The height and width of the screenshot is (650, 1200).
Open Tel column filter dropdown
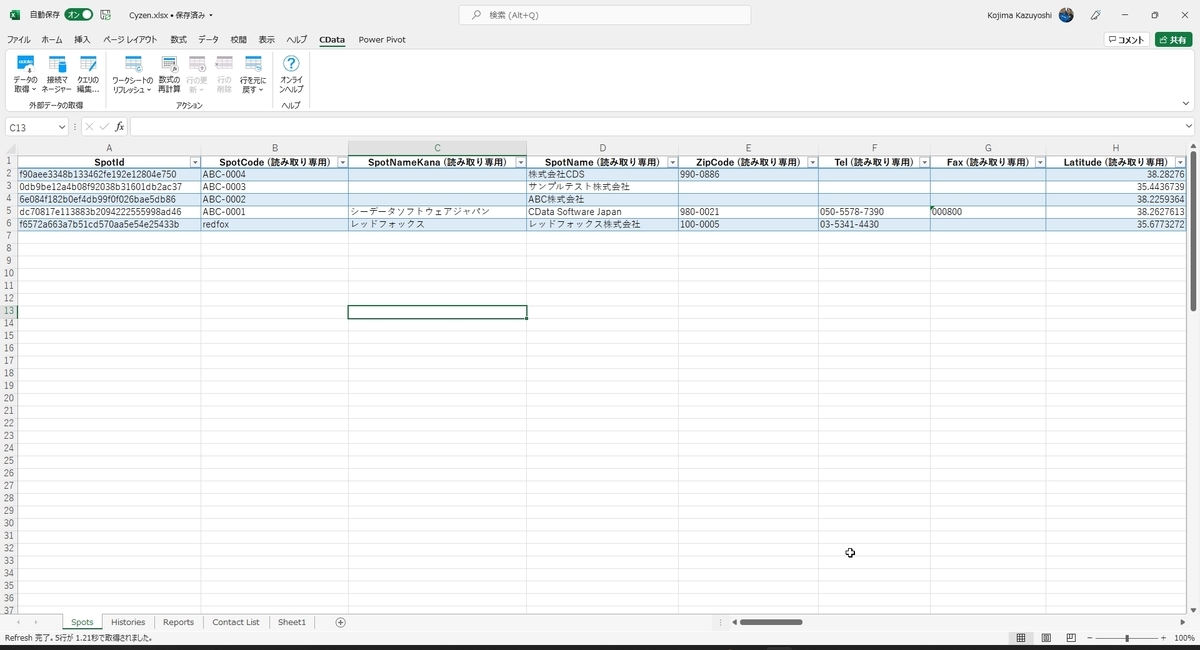[924, 162]
